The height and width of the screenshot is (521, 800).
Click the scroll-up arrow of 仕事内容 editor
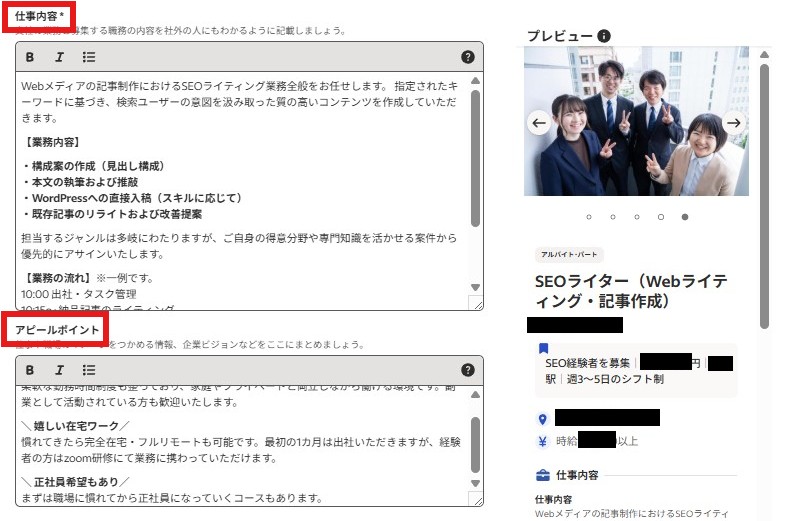click(x=476, y=81)
